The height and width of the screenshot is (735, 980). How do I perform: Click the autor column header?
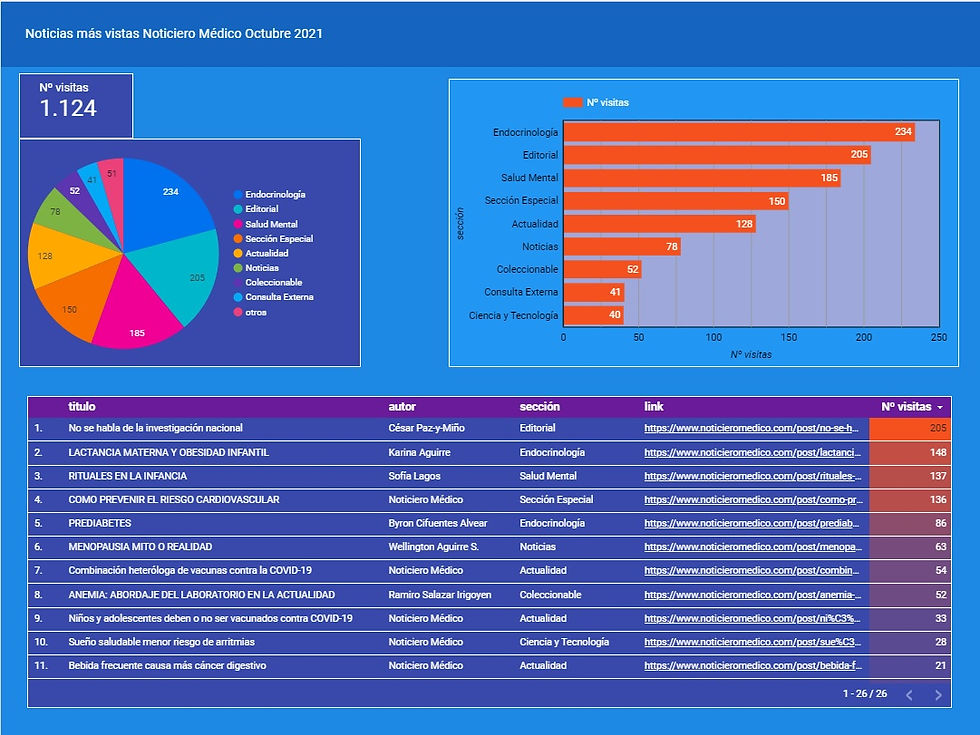coord(402,407)
